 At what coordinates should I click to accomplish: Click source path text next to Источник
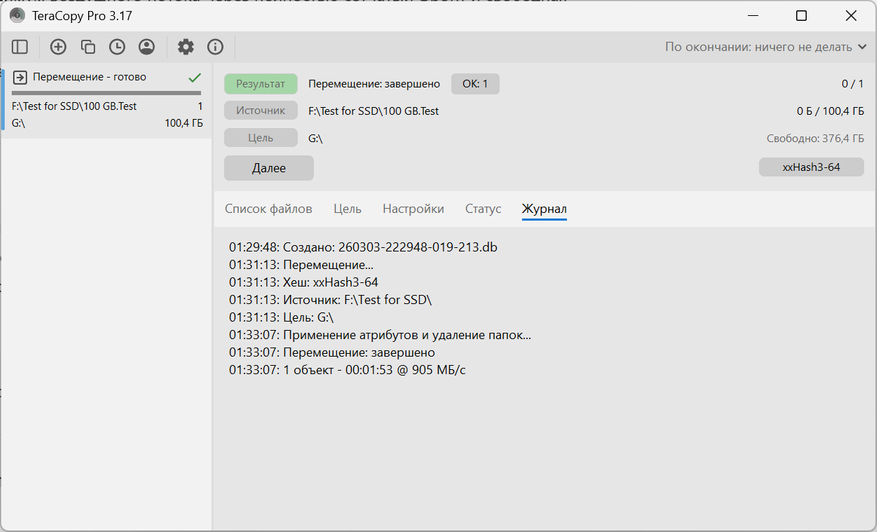(374, 111)
